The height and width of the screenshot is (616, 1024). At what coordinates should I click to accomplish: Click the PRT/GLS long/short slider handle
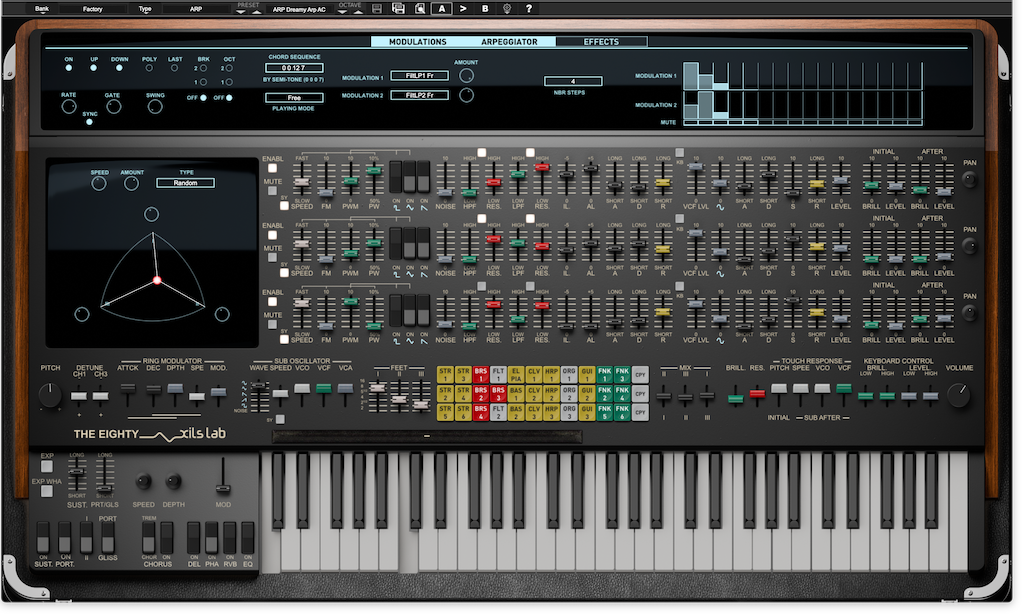[104, 489]
